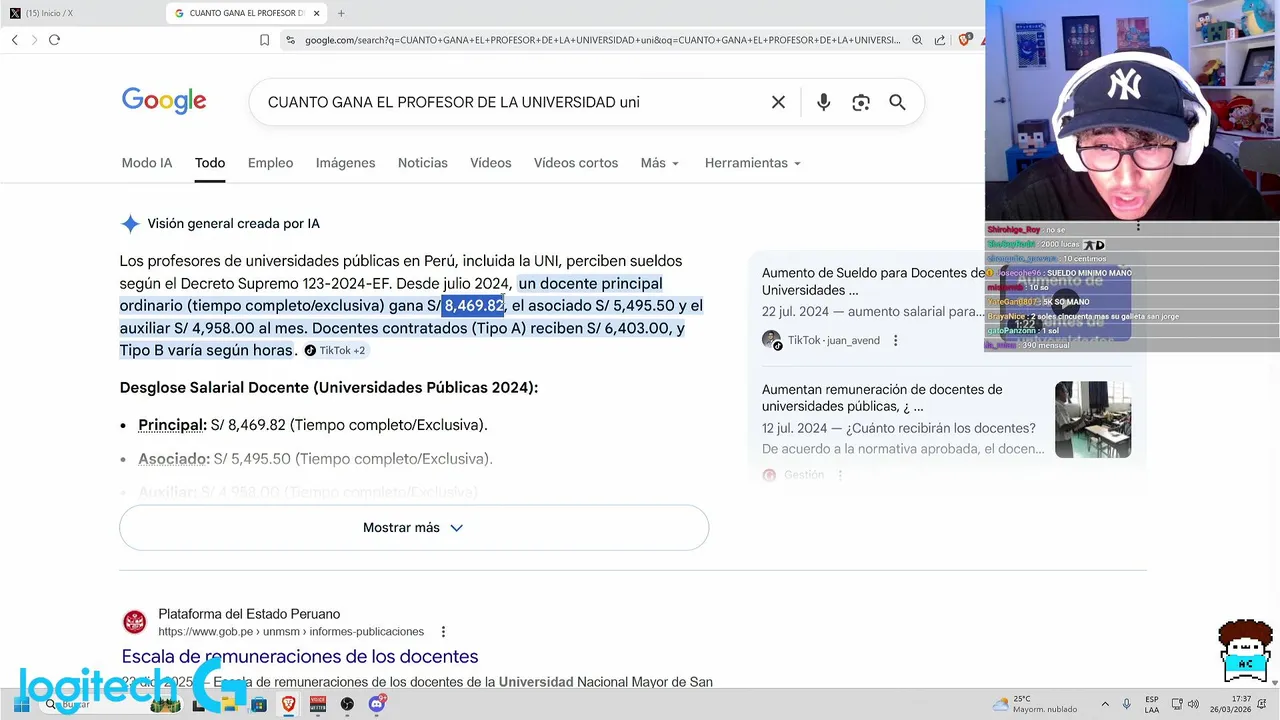Open Aumento de Sueldo para Docentes source
This screenshot has width=1280, height=720.
(x=873, y=282)
